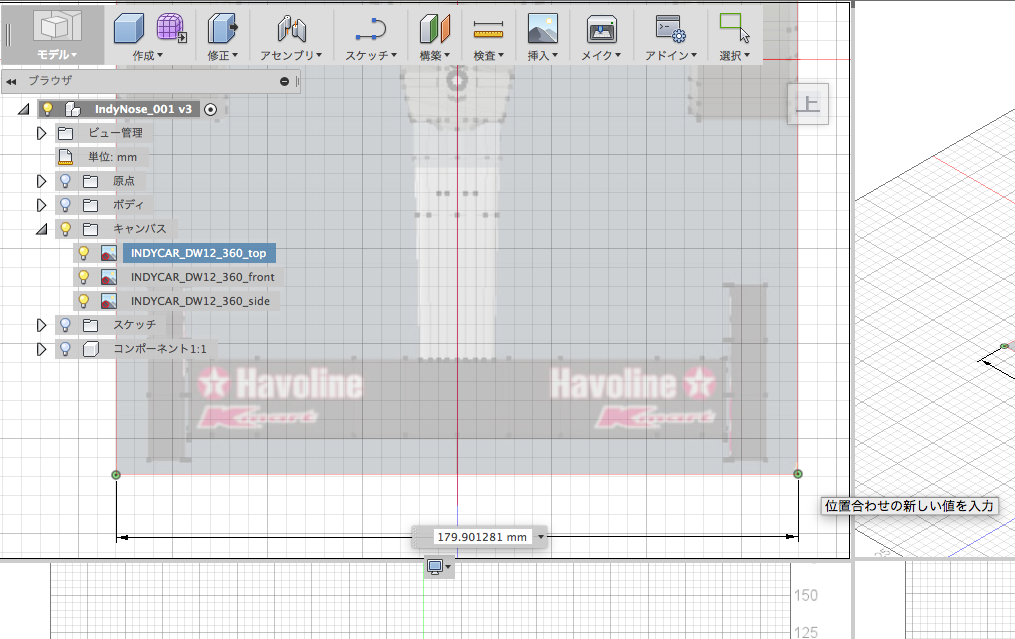The height and width of the screenshot is (639, 1015).
Task: Click the スケッチ folder icon
Action: 90,325
